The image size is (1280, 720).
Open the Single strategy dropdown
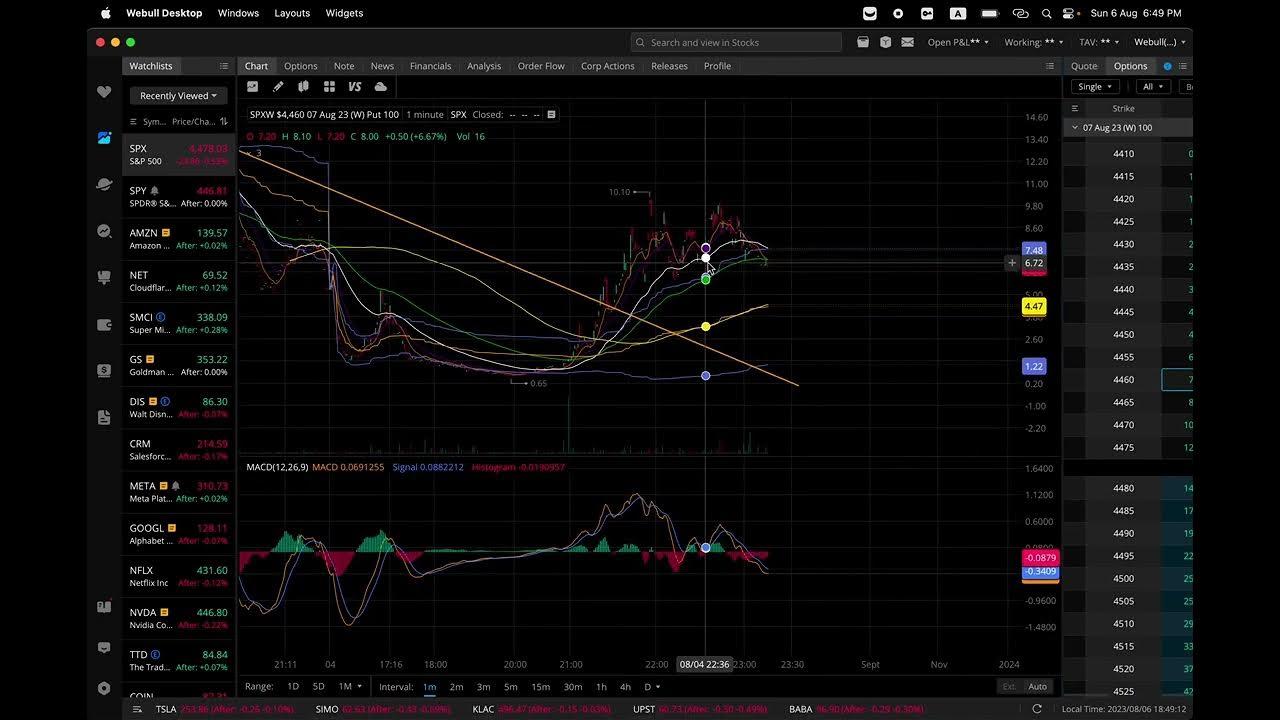(x=1095, y=87)
